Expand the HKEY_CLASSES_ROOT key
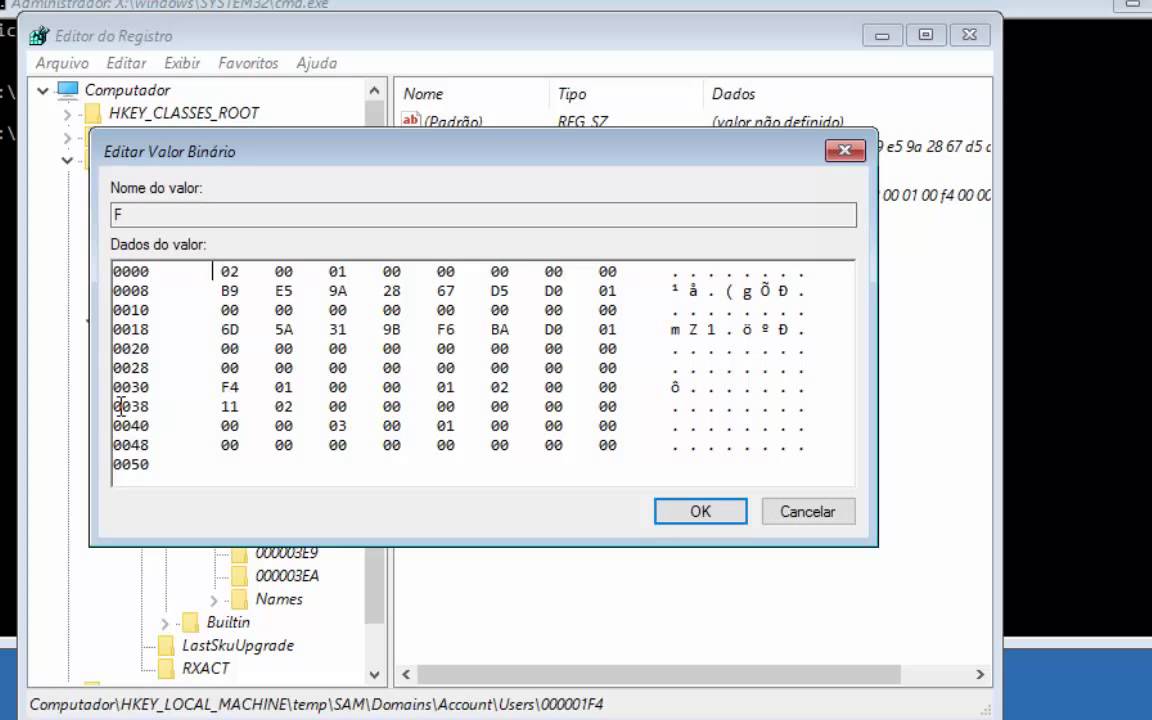1152x720 pixels. tap(68, 114)
